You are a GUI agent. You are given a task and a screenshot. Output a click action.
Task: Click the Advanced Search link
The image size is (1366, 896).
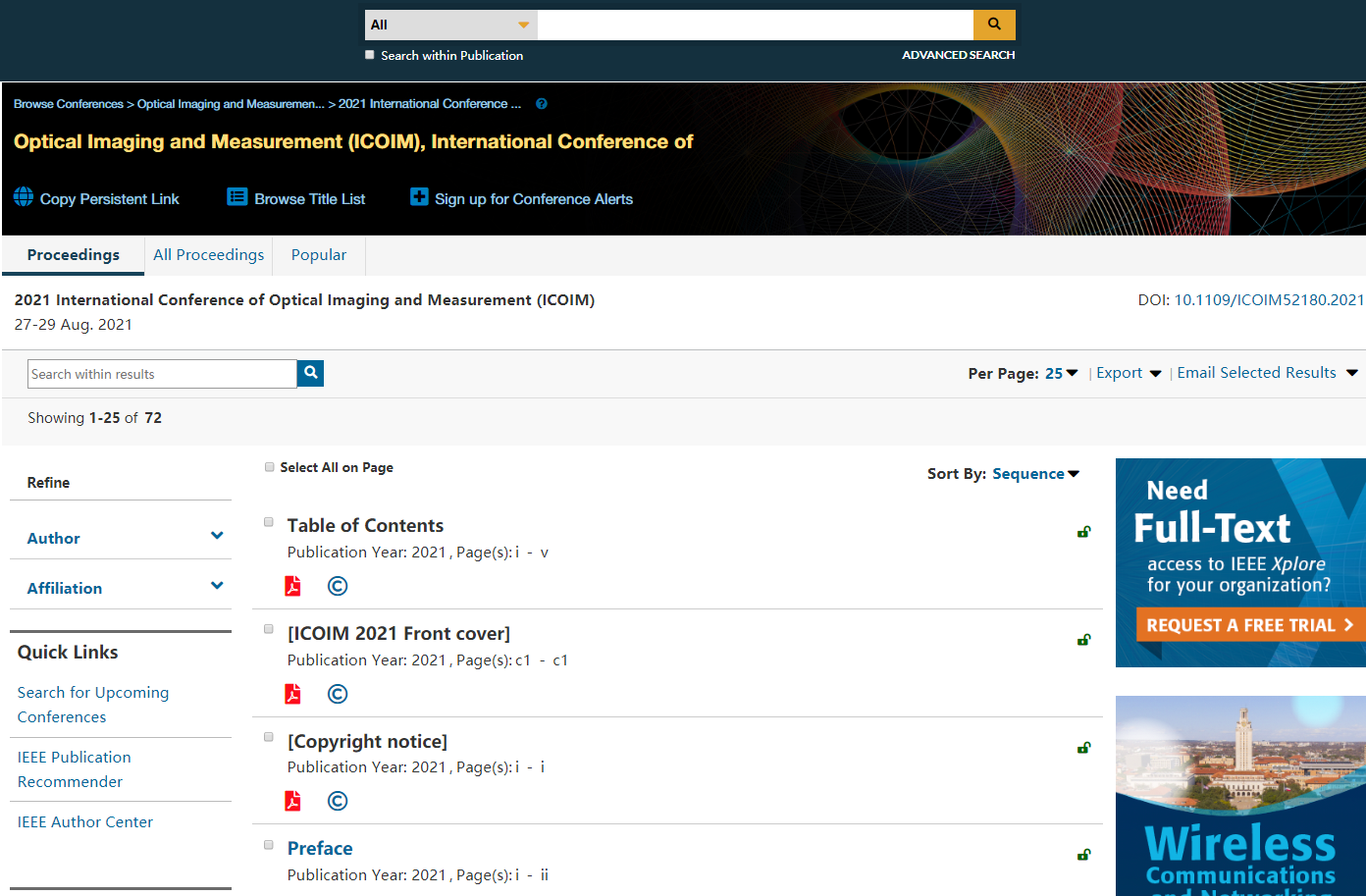[959, 55]
